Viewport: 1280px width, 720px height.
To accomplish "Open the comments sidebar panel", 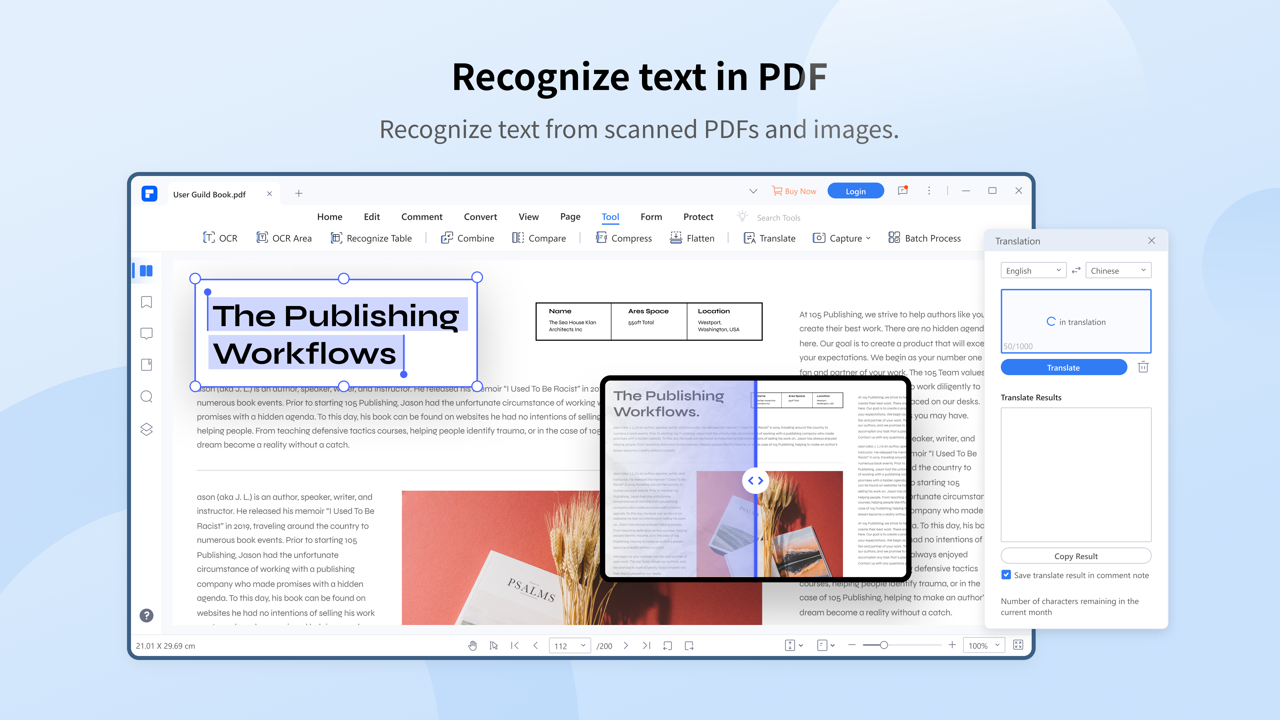I will pyautogui.click(x=146, y=334).
